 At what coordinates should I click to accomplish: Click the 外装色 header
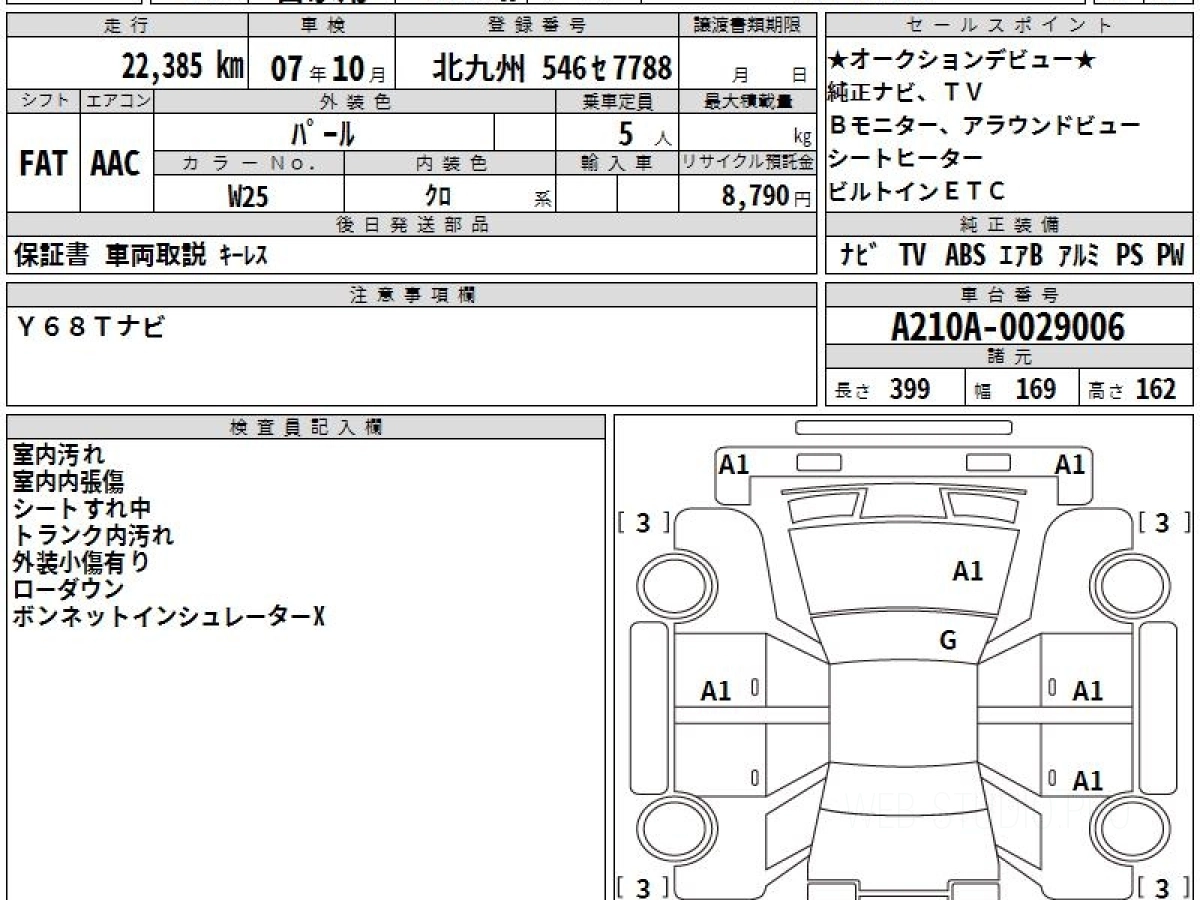click(355, 101)
